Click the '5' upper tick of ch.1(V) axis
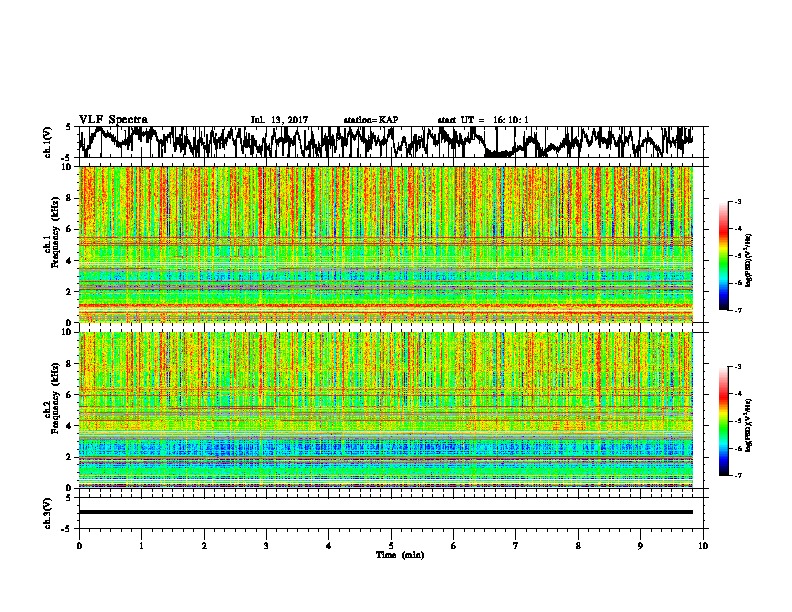This screenshot has width=792, height=612. click(68, 127)
